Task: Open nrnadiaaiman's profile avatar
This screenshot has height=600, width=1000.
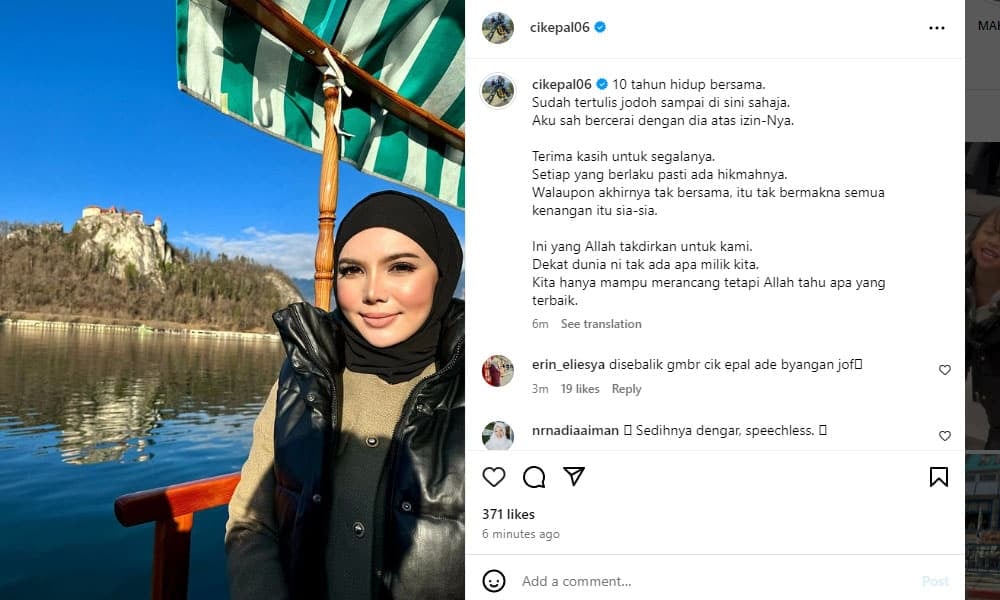Action: [497, 436]
